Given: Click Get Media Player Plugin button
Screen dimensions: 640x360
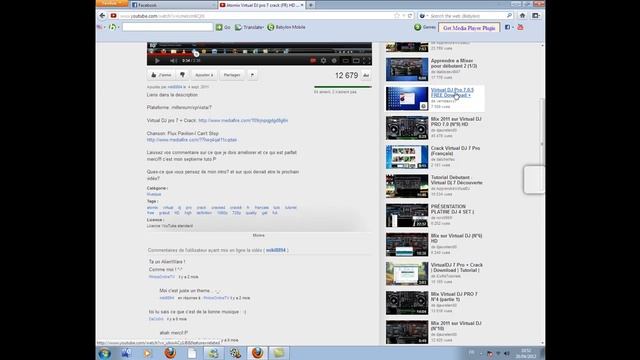Looking at the screenshot, I should point(469,28).
